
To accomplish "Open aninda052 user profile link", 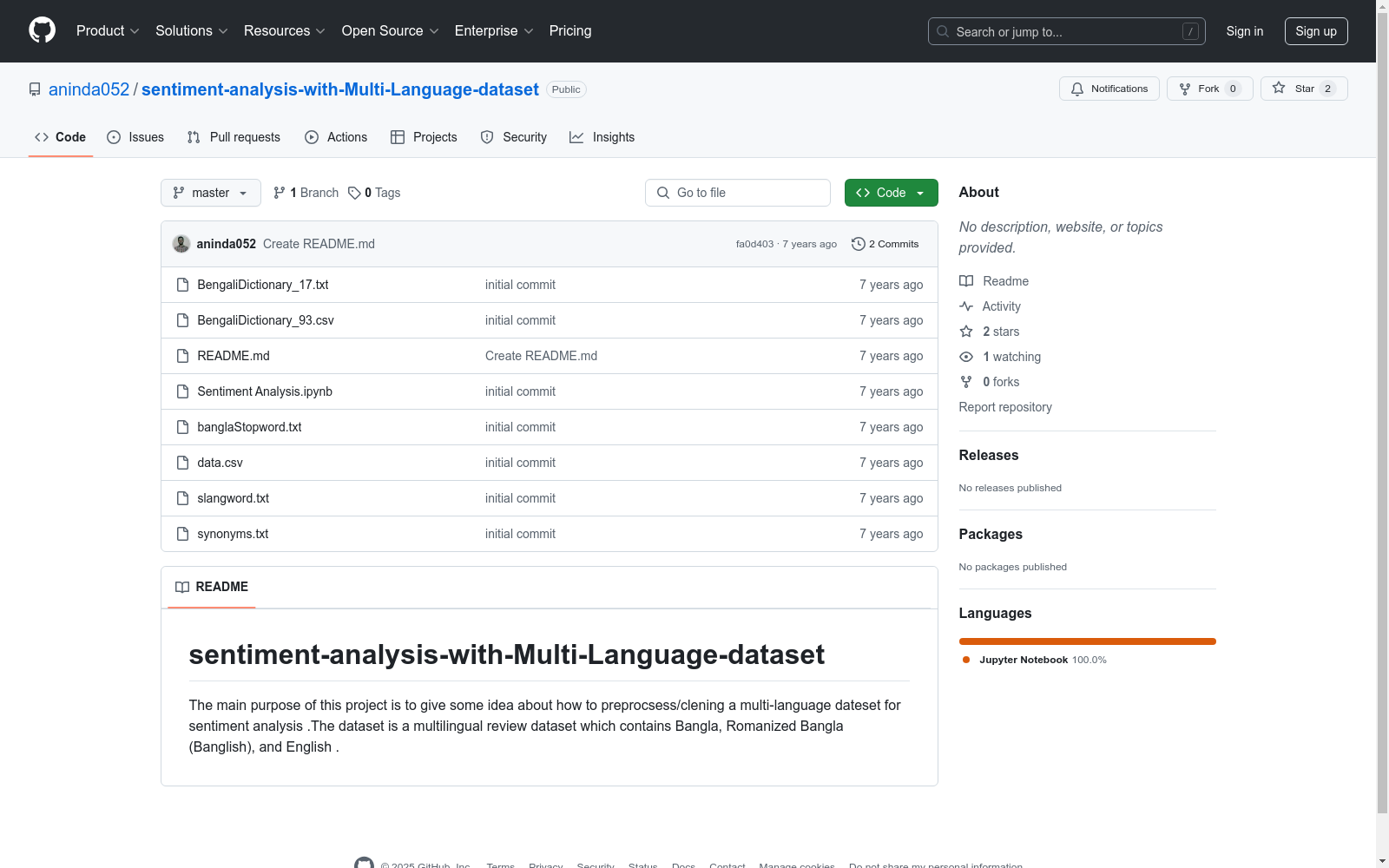I will [89, 89].
